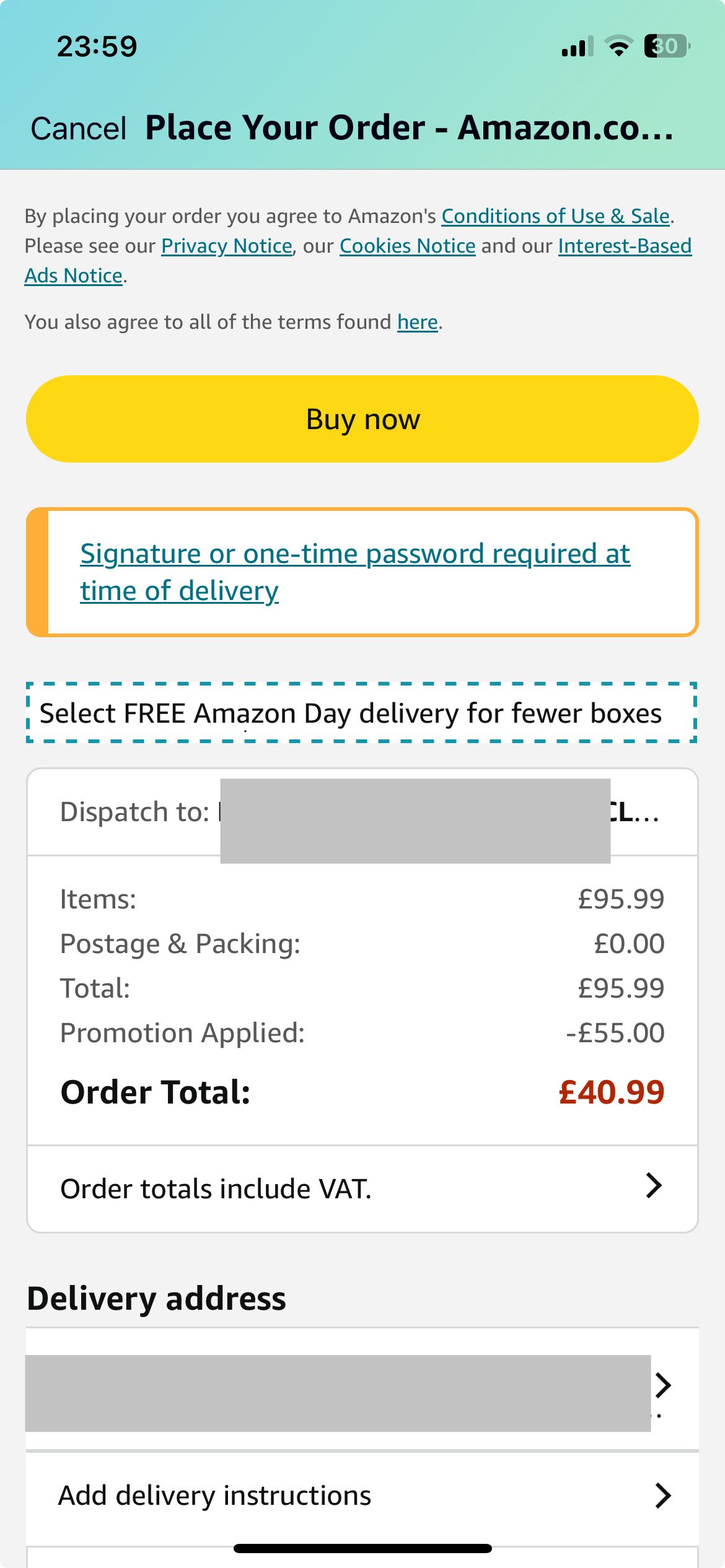Open Conditions of Use & Sale link

[x=555, y=216]
